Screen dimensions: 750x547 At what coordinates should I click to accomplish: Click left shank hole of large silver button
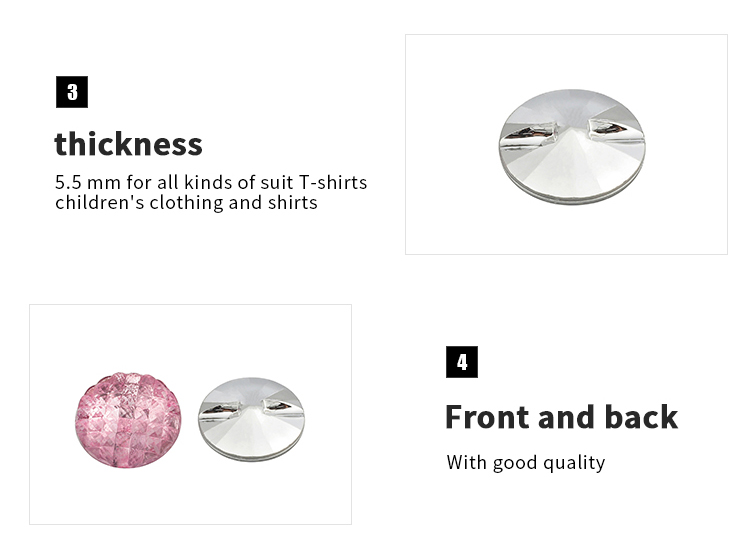[x=529, y=131]
